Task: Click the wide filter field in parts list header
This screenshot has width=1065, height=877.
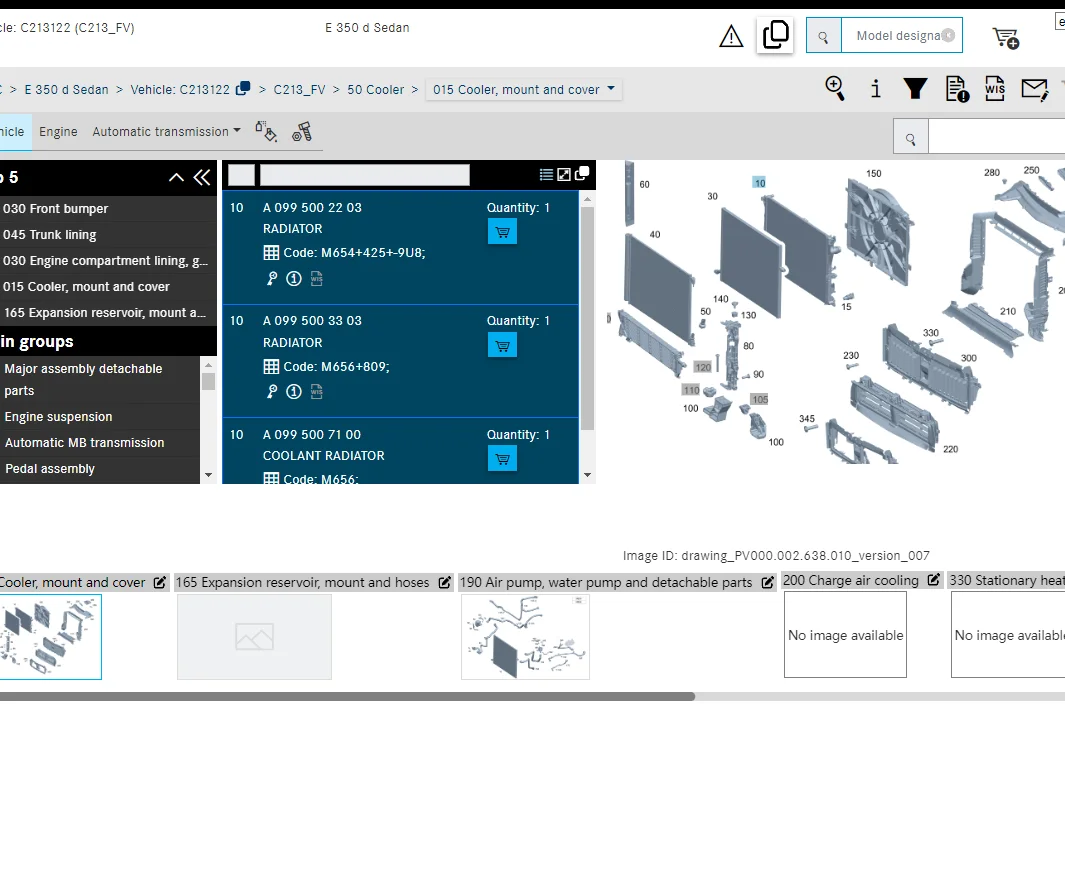Action: pyautogui.click(x=365, y=175)
